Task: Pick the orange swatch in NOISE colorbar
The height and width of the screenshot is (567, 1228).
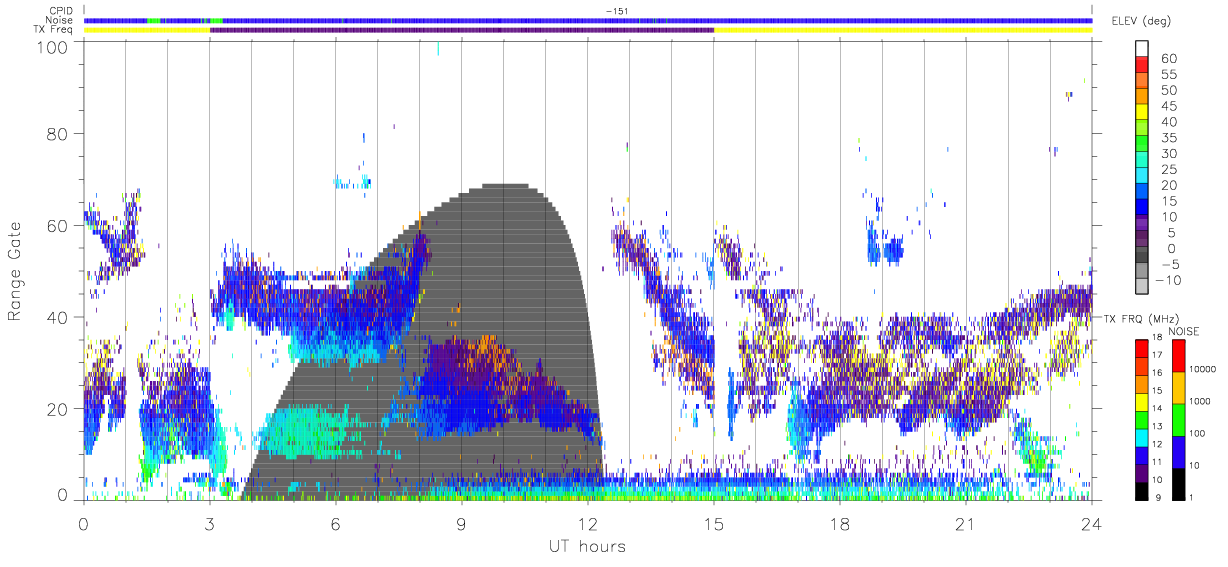Action: pos(1177,387)
